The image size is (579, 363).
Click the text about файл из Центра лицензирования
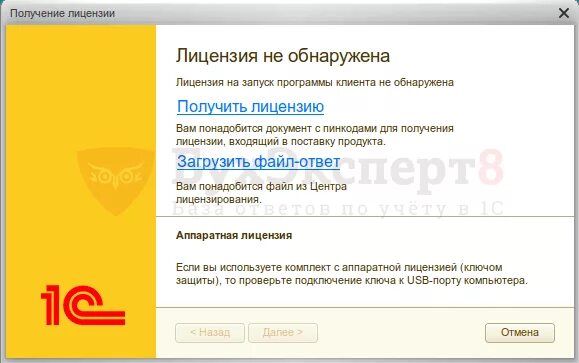(x=261, y=192)
